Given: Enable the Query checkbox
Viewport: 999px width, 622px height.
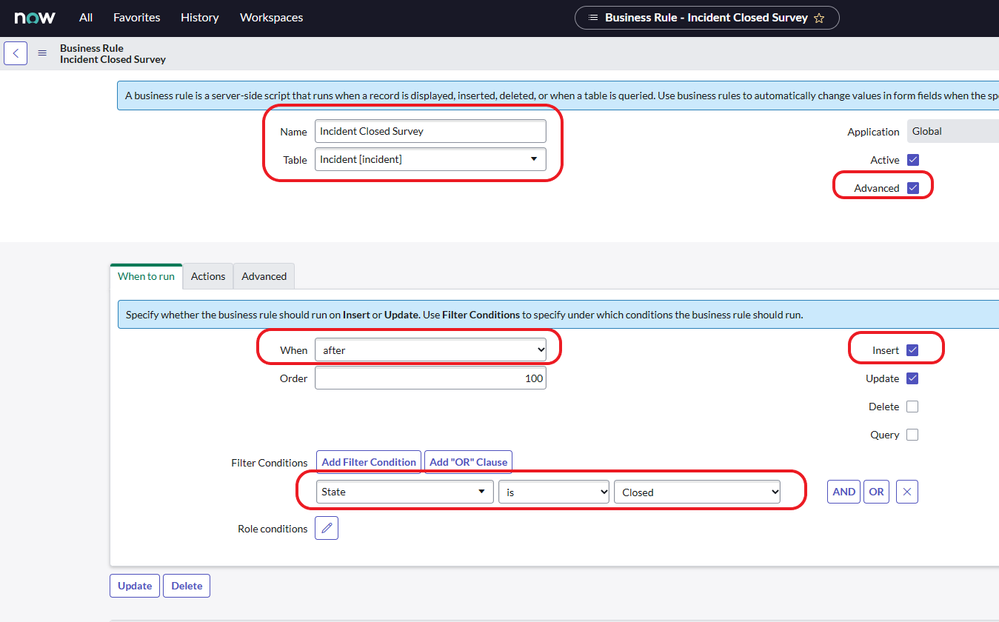Looking at the screenshot, I should (912, 435).
